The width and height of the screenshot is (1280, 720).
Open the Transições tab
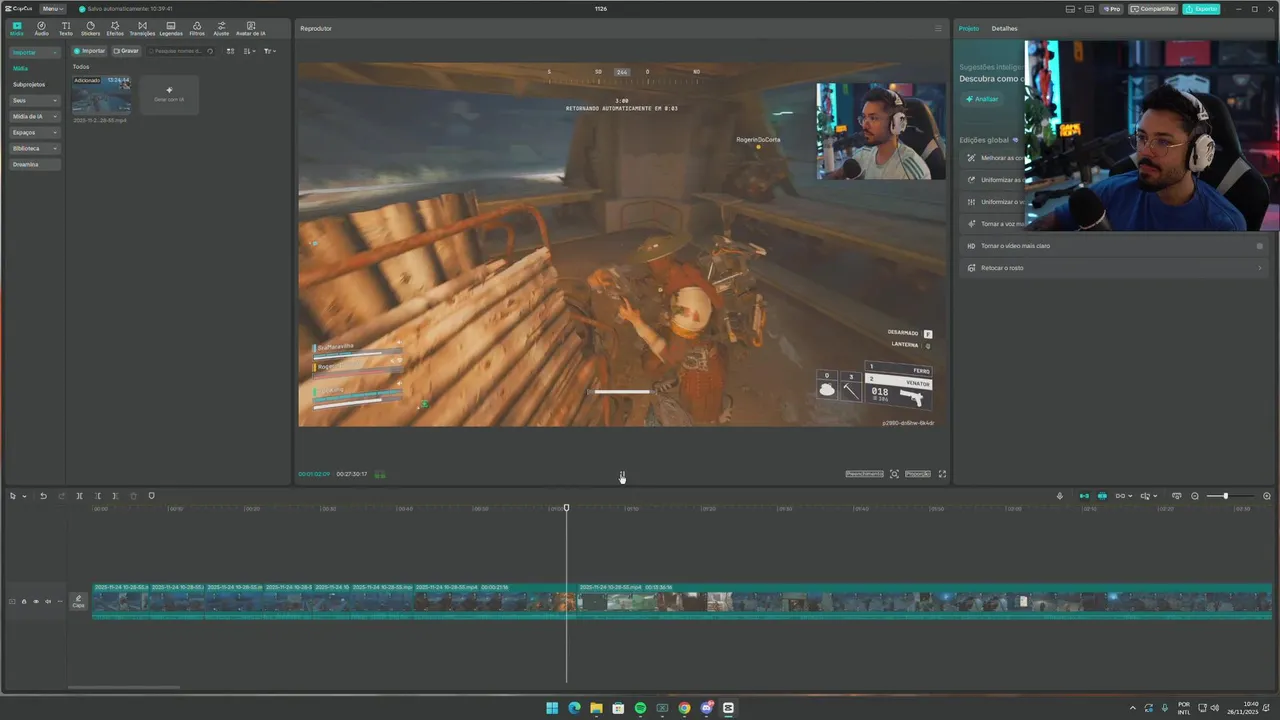click(142, 28)
